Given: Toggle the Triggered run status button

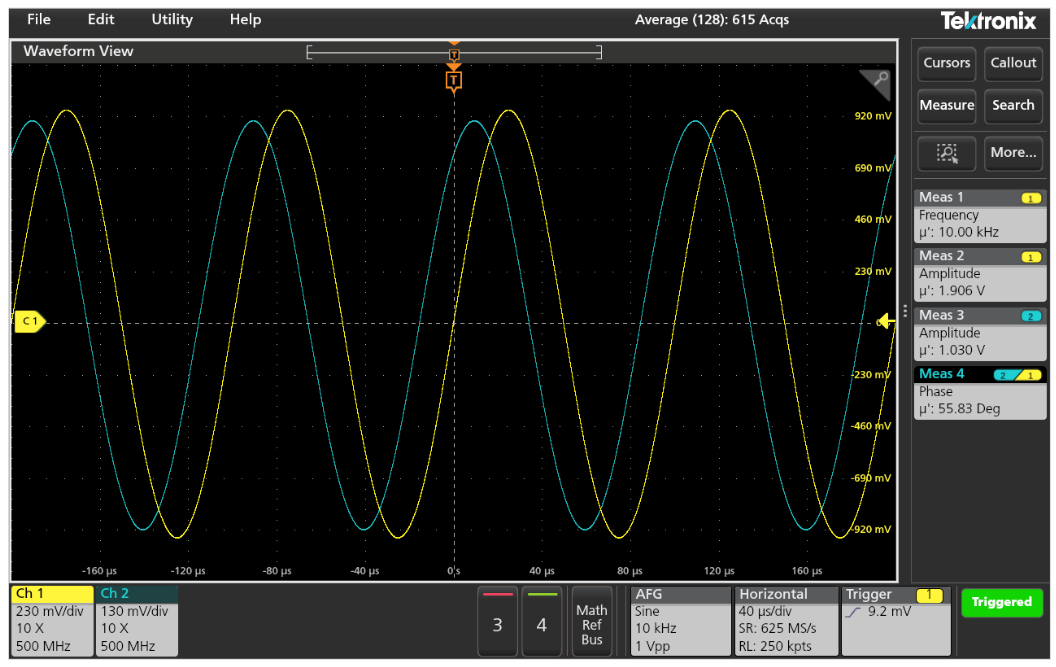Looking at the screenshot, I should [1001, 602].
